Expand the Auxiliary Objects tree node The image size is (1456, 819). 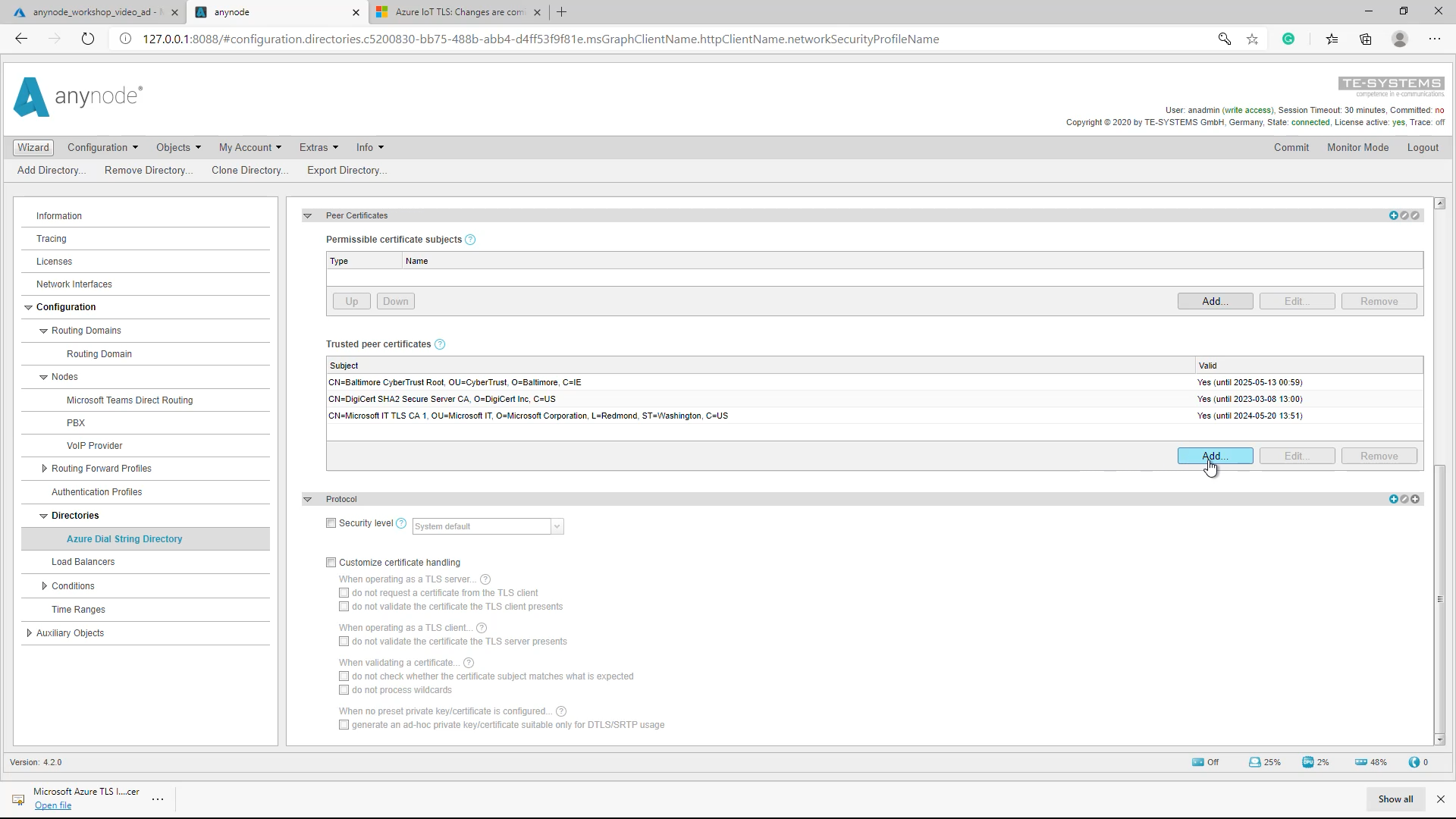coord(29,633)
